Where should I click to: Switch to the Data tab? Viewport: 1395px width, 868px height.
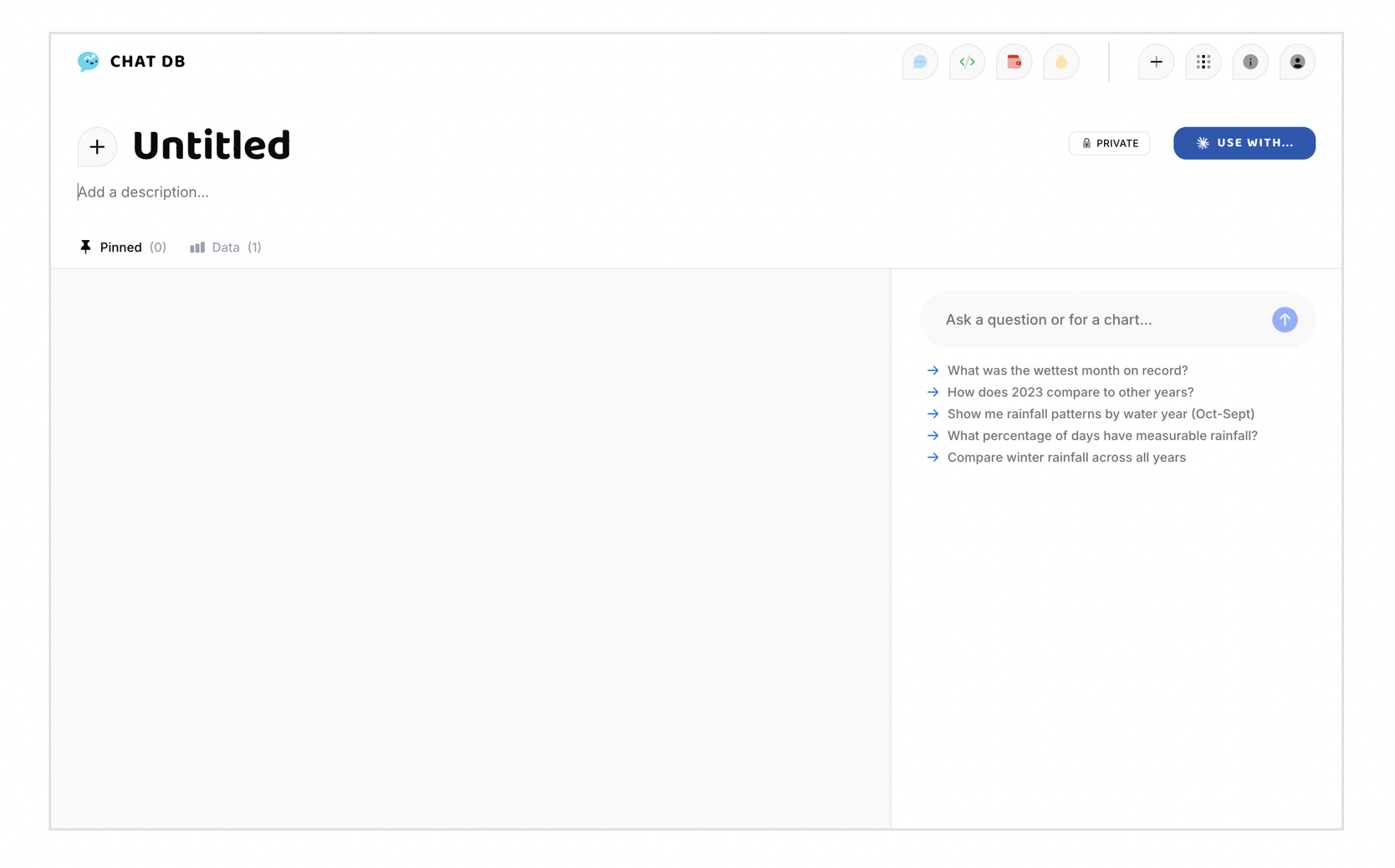pos(226,248)
